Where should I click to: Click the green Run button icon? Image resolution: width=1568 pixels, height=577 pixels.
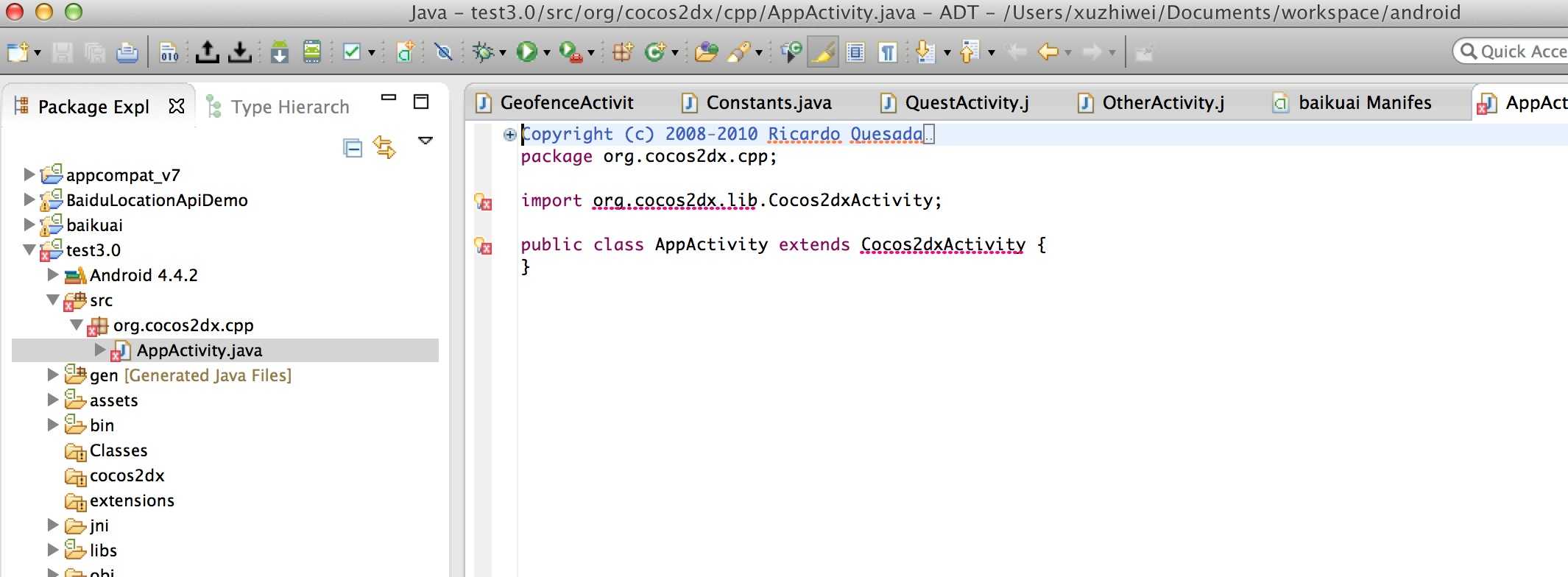[x=527, y=52]
